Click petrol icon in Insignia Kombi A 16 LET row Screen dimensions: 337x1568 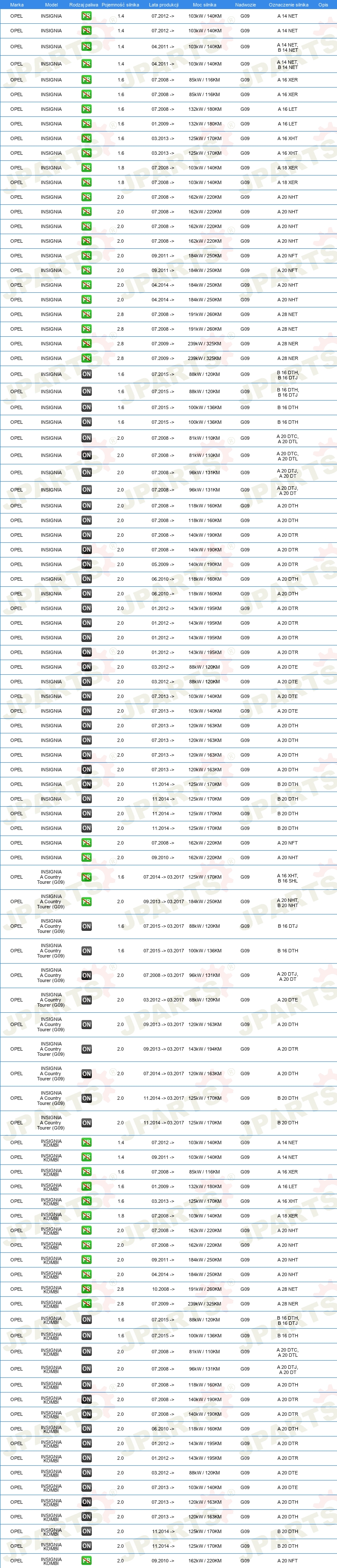(86, 1186)
